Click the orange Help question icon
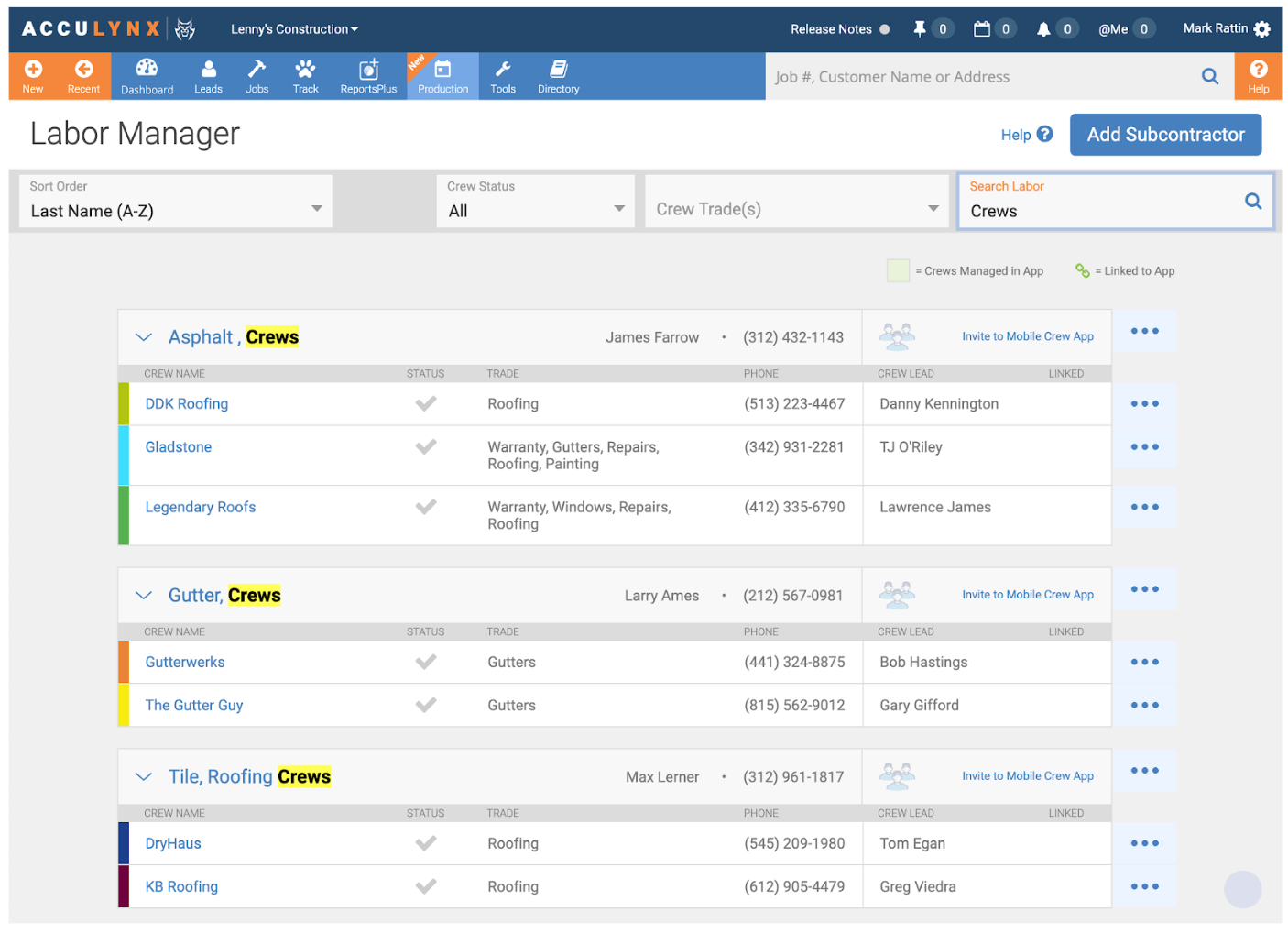 [1258, 69]
